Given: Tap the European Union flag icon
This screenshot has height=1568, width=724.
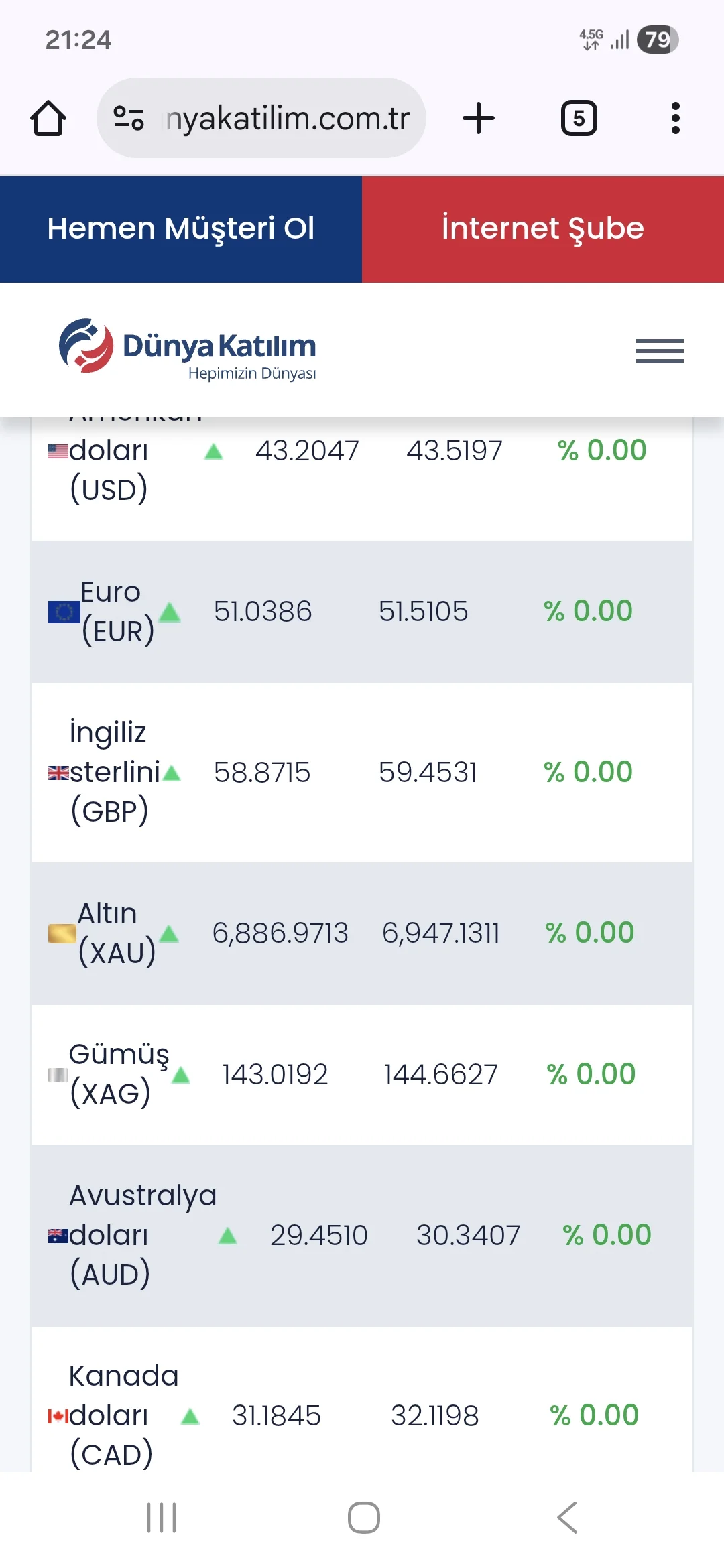Looking at the screenshot, I should [64, 612].
